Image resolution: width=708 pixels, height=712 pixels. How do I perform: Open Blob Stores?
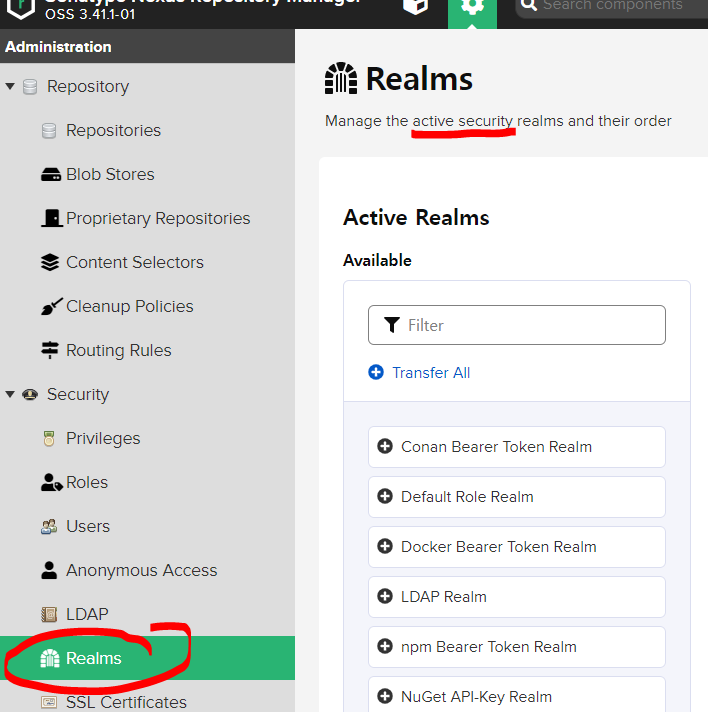tap(110, 174)
